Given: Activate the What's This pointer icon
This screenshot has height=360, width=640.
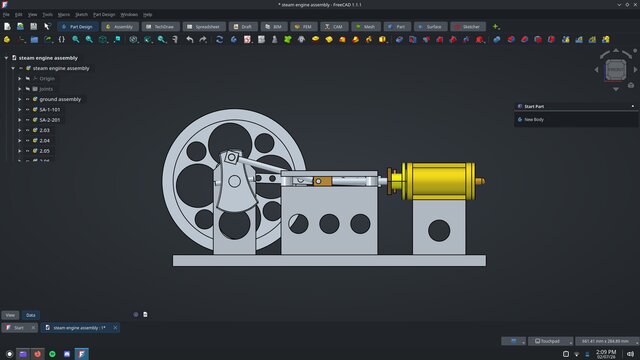Looking at the screenshot, I should point(47,27).
